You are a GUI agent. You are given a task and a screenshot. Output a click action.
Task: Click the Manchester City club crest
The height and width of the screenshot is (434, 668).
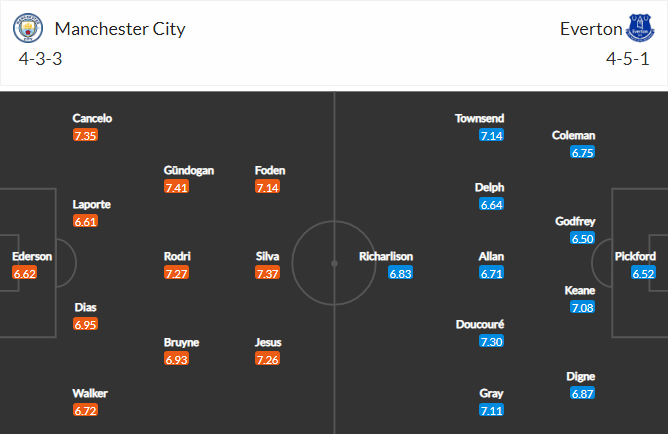click(28, 28)
